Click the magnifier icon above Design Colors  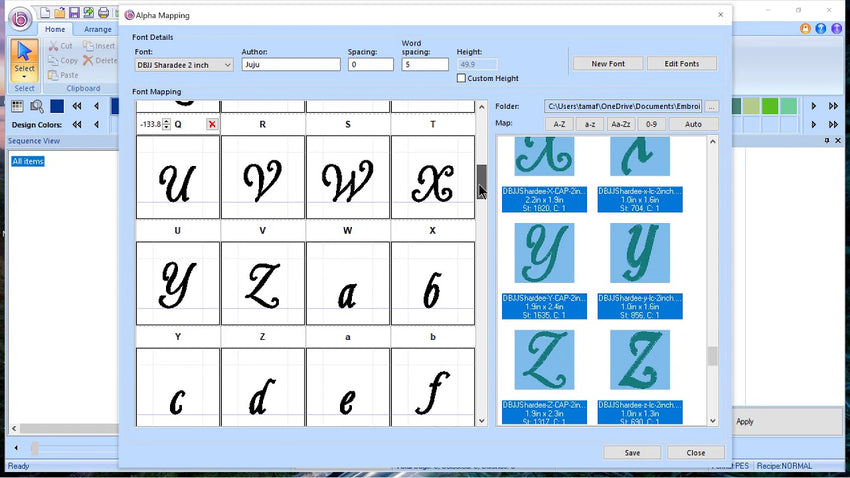[37, 106]
